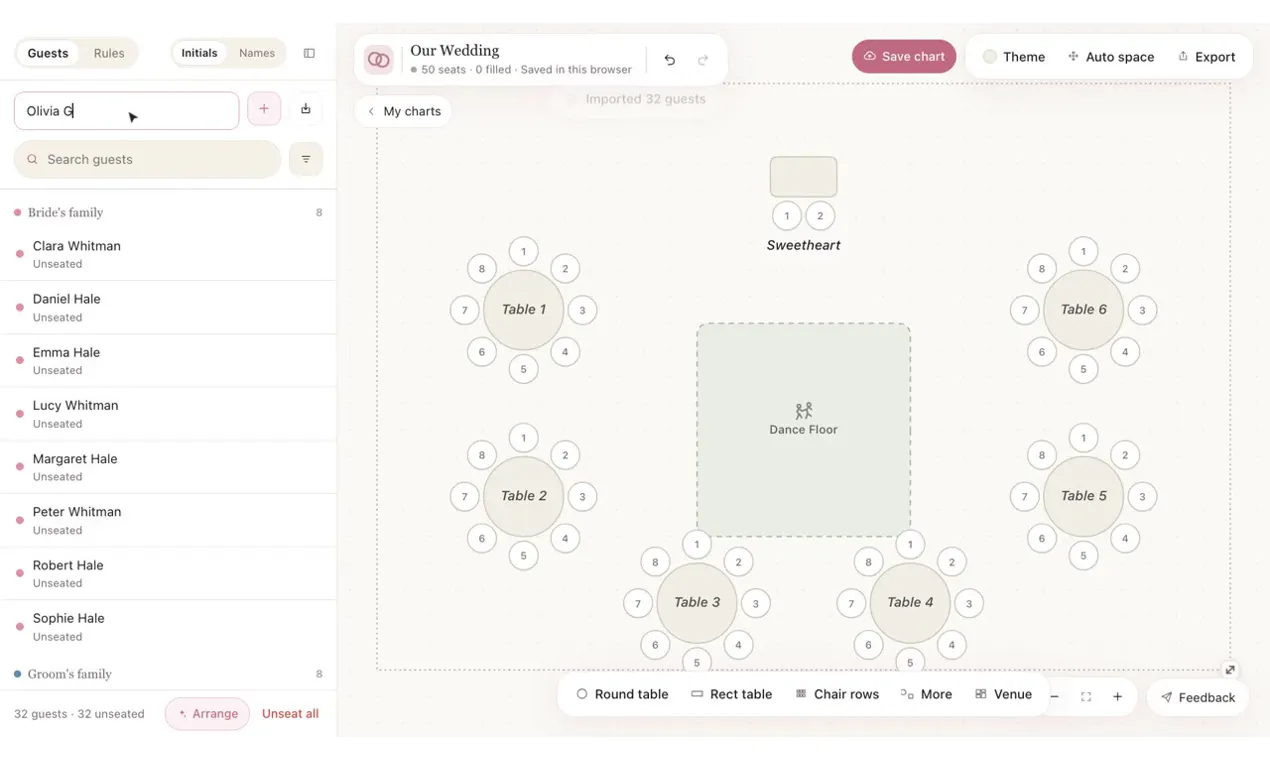Select guest Sophie Hale

point(168,627)
